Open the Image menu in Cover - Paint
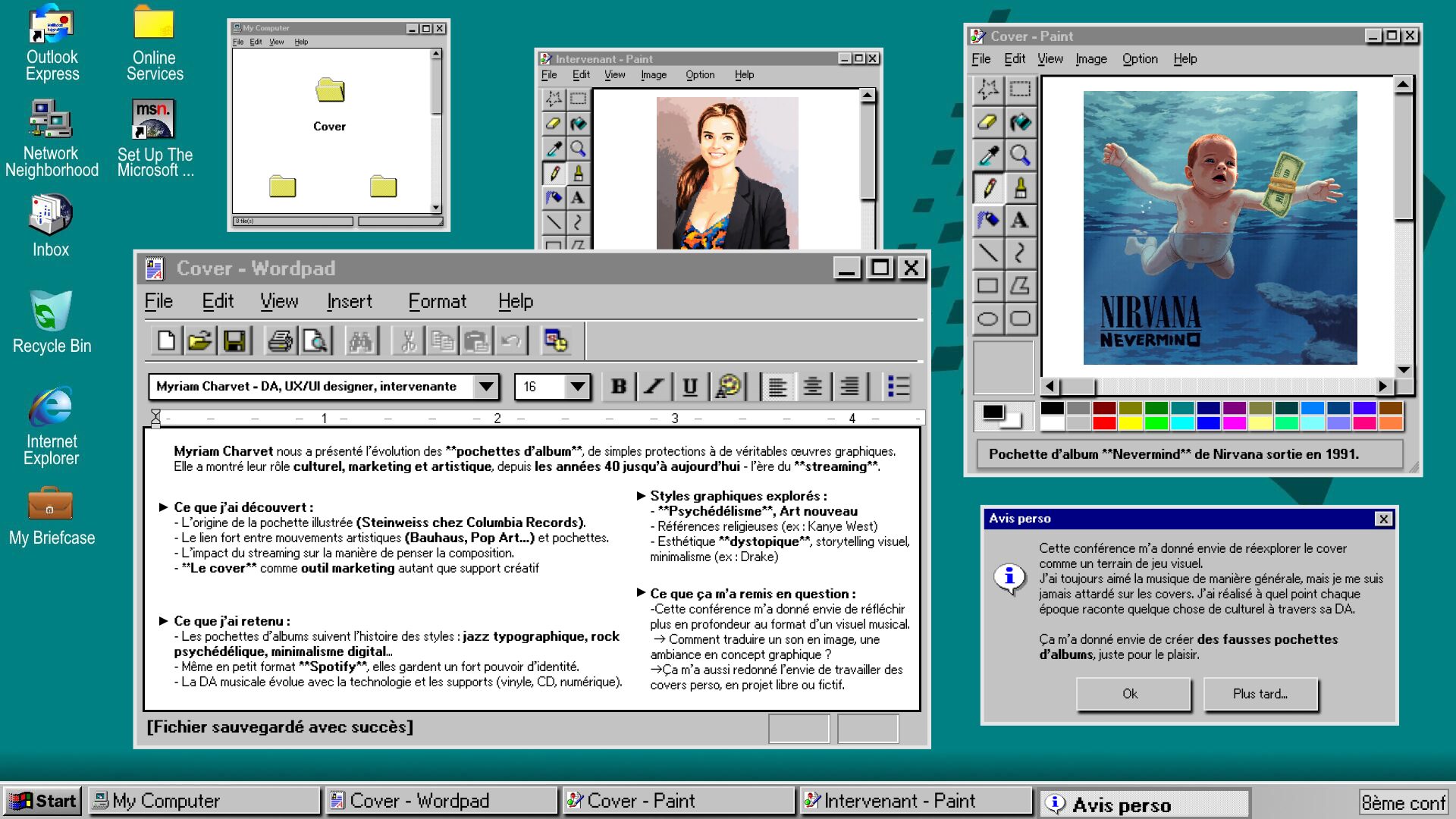 click(x=1091, y=58)
